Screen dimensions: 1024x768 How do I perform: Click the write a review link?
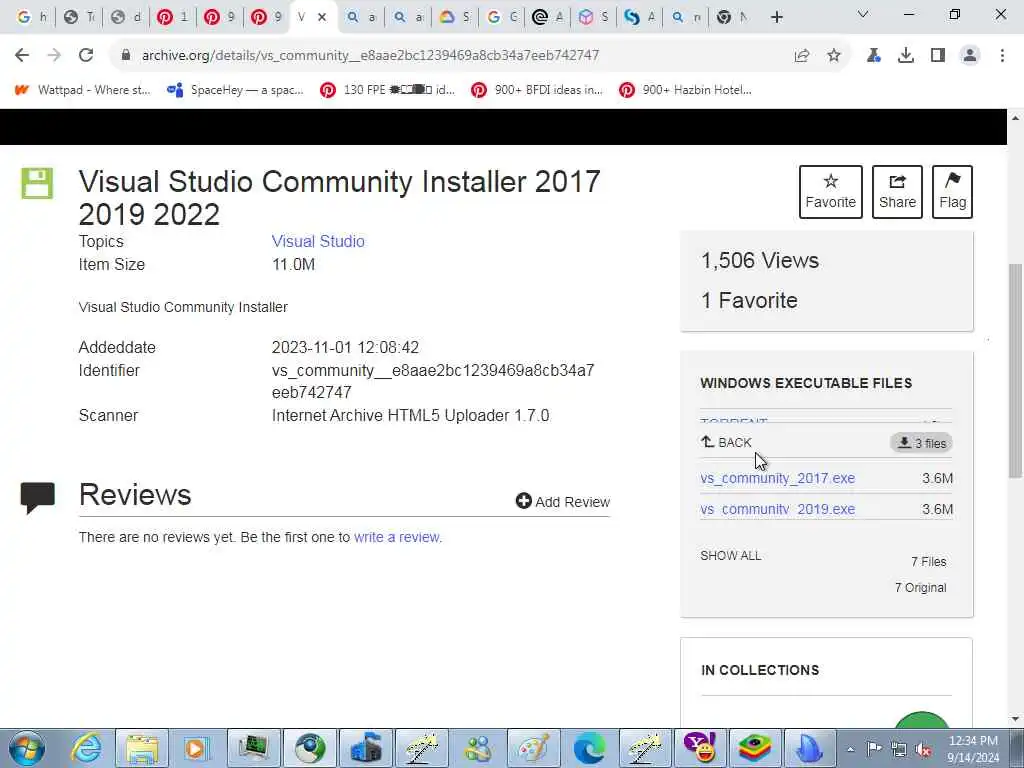point(398,537)
